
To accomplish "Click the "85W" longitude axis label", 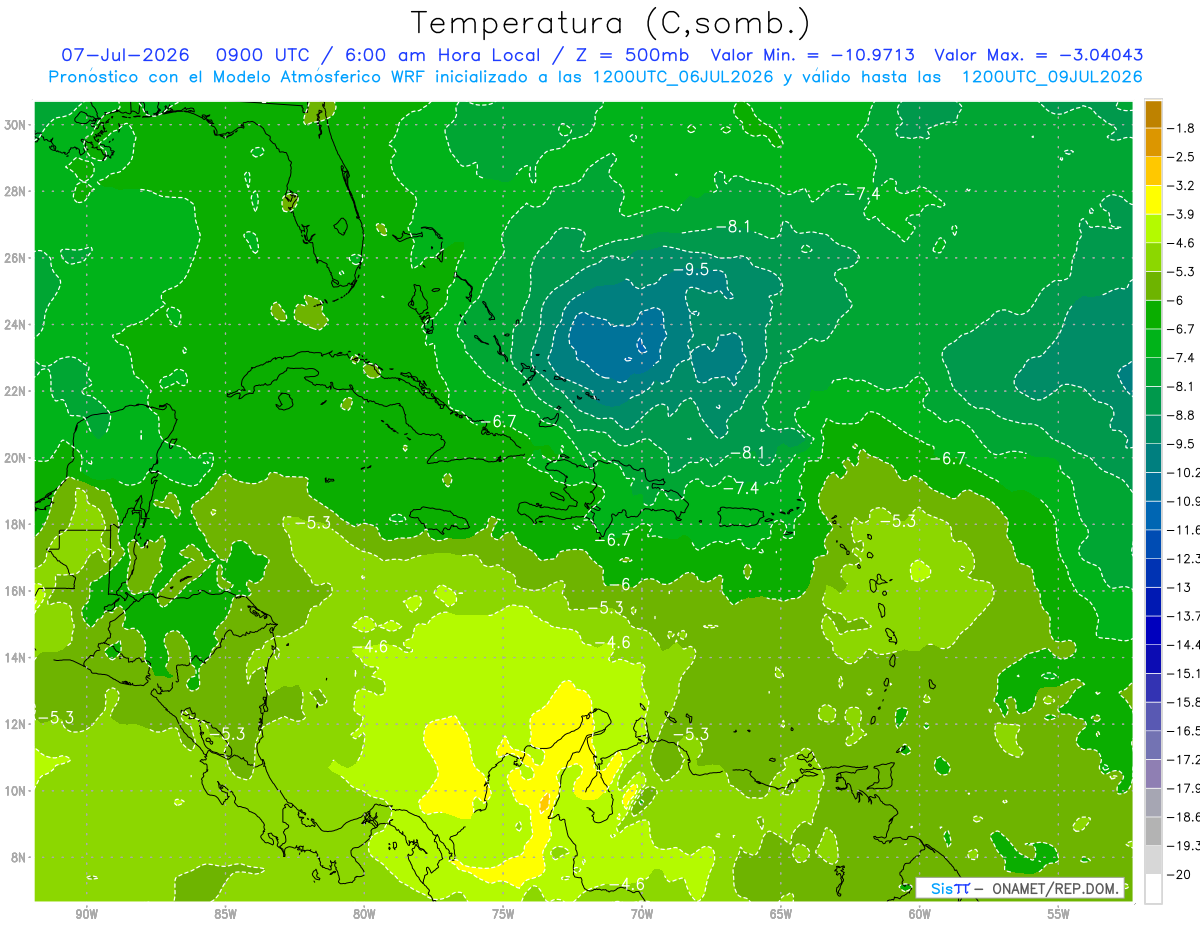I will tap(225, 915).
